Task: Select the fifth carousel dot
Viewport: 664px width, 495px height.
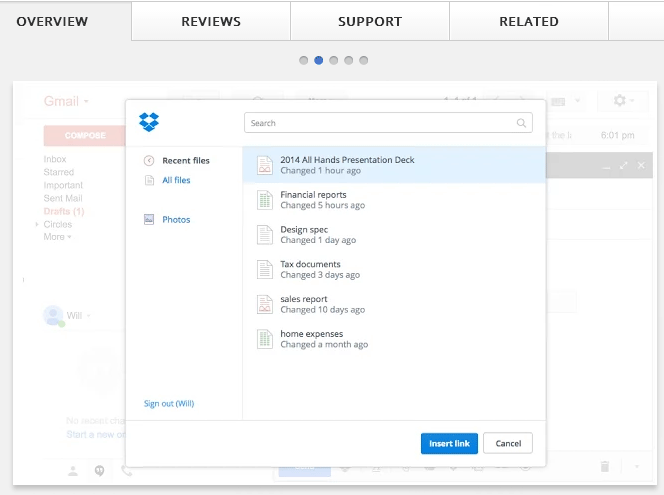Action: coord(364,60)
